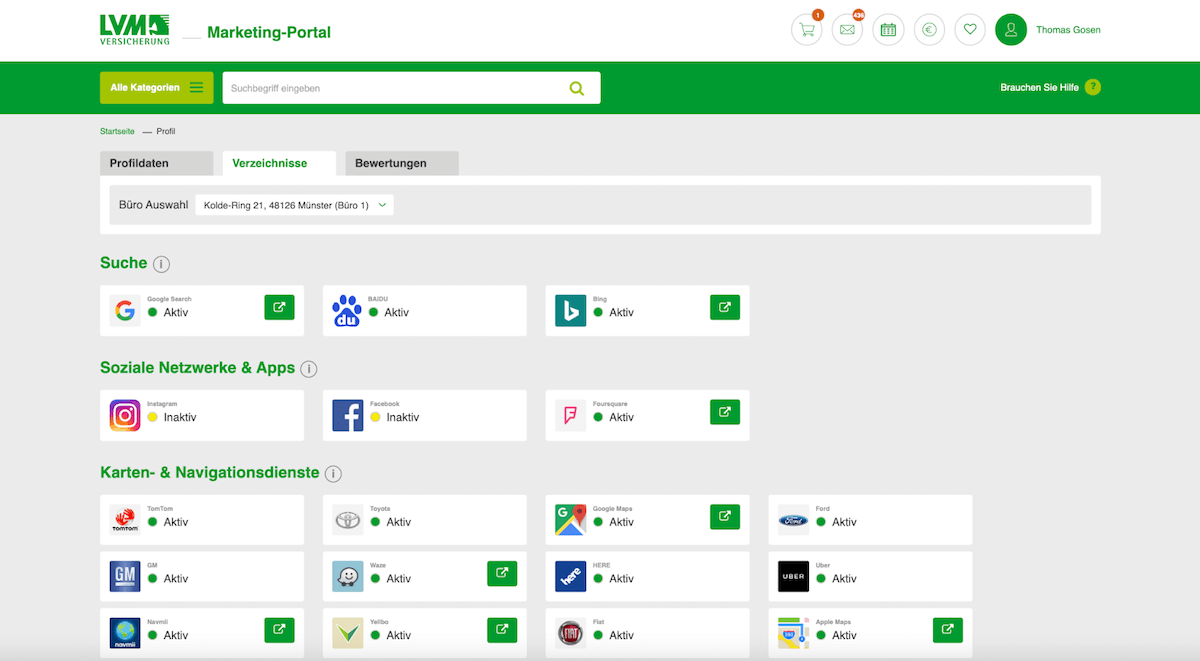Click Aktiv status of Uber
Screen dimensions: 1200x661
coord(845,579)
